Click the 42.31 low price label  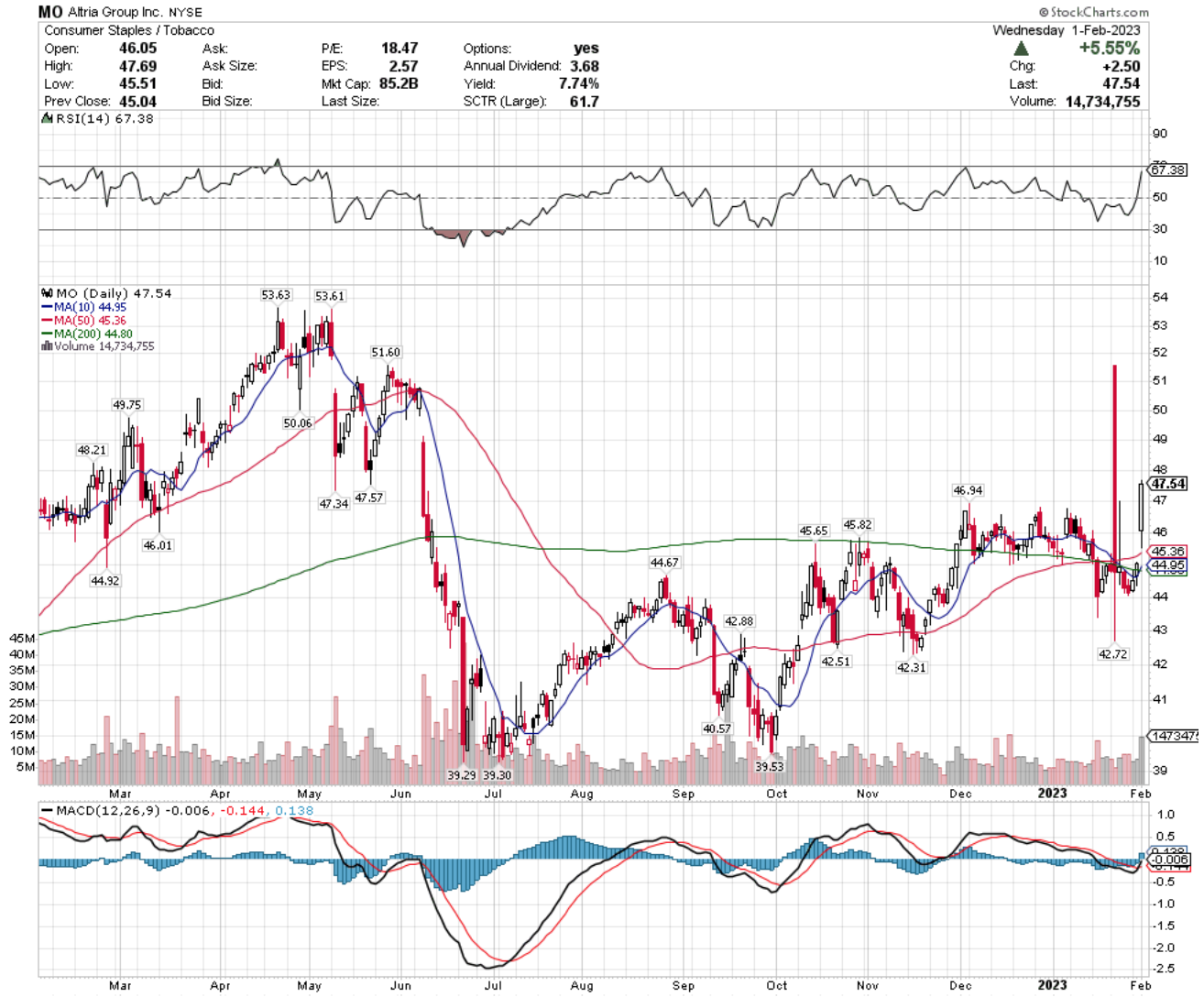pos(912,667)
